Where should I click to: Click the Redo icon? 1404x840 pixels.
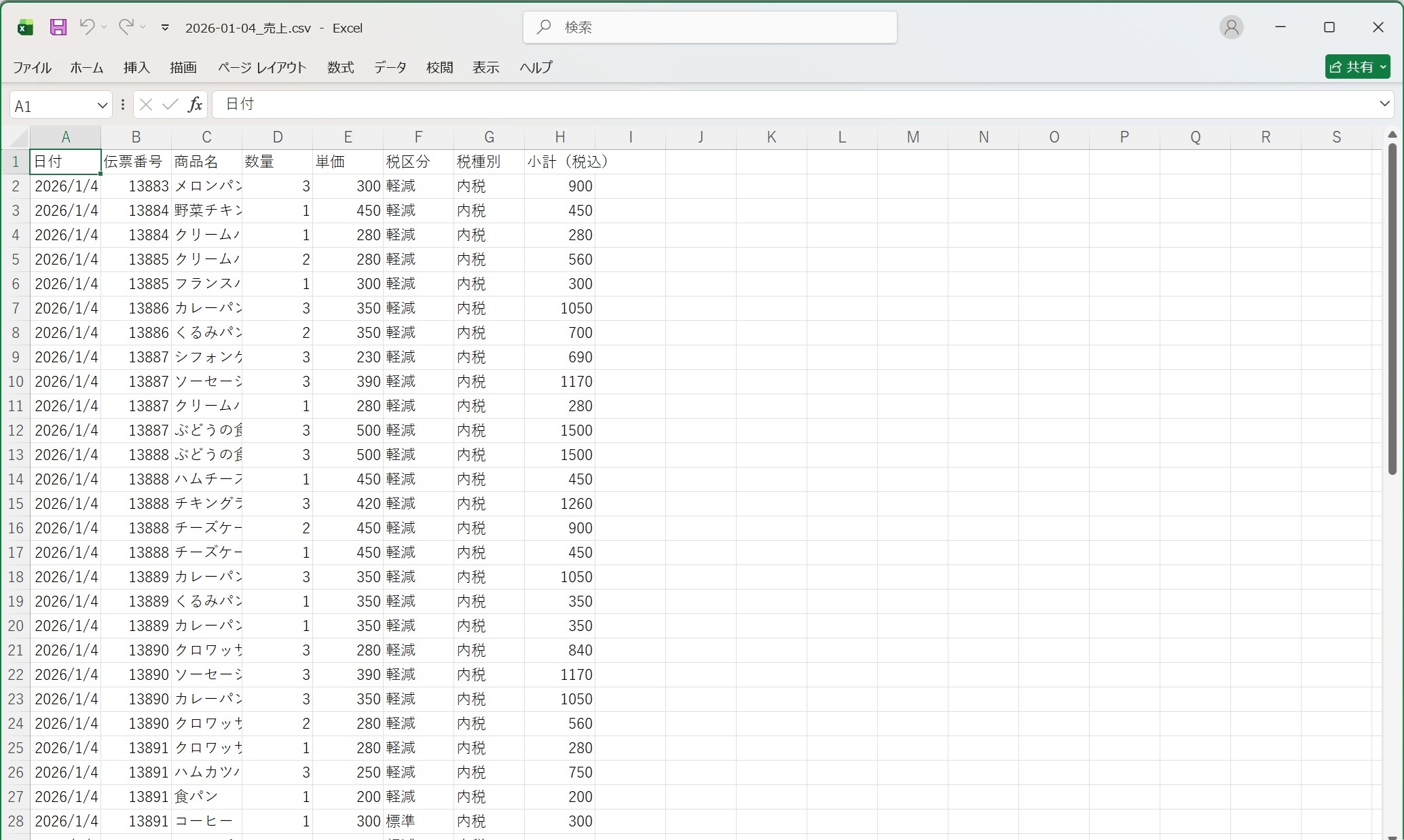pyautogui.click(x=126, y=27)
